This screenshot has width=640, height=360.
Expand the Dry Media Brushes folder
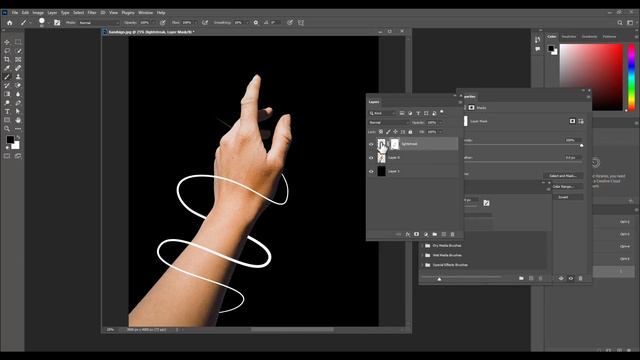tap(422, 246)
